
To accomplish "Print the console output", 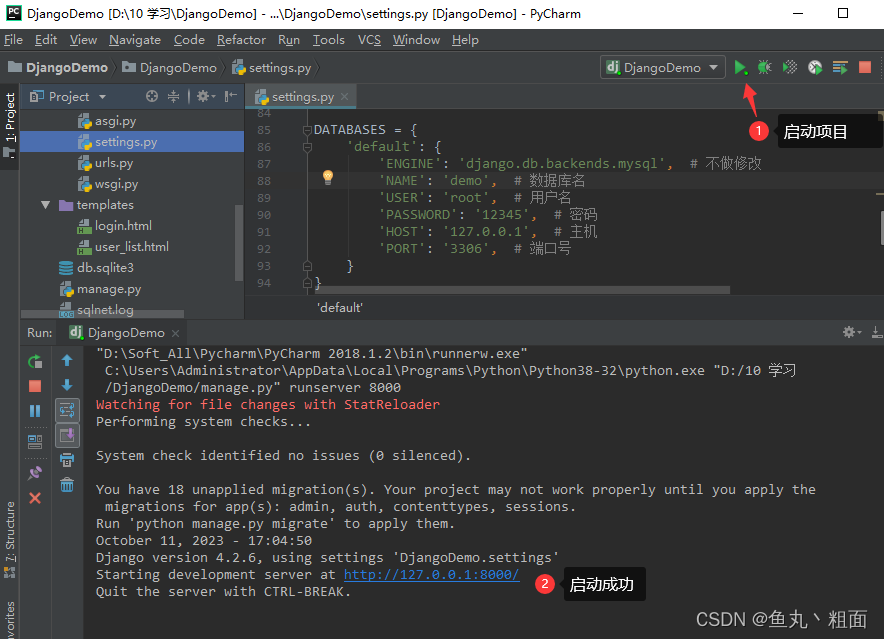I will 67,460.
